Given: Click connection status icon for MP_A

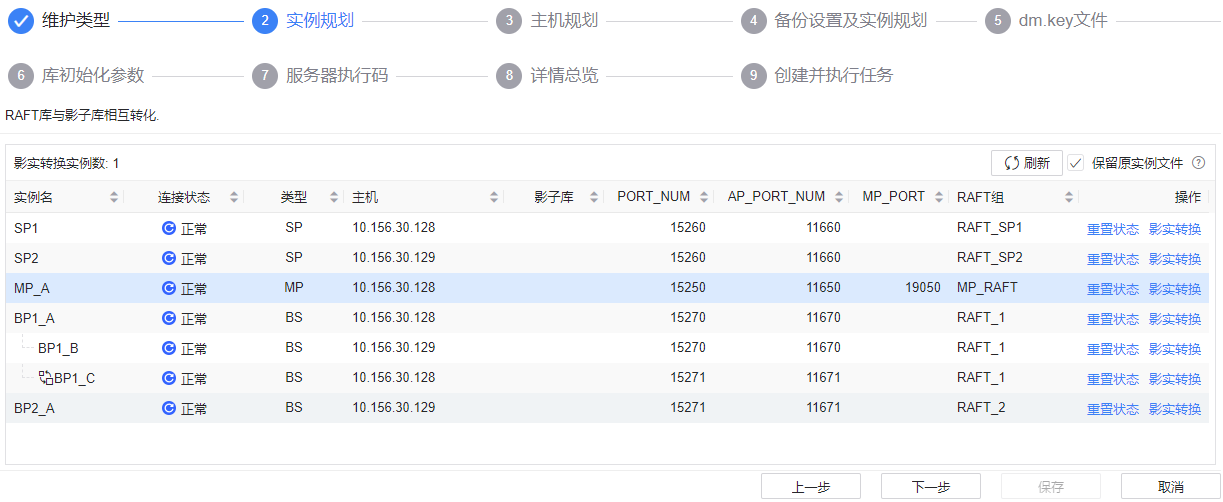Looking at the screenshot, I should coord(169,288).
